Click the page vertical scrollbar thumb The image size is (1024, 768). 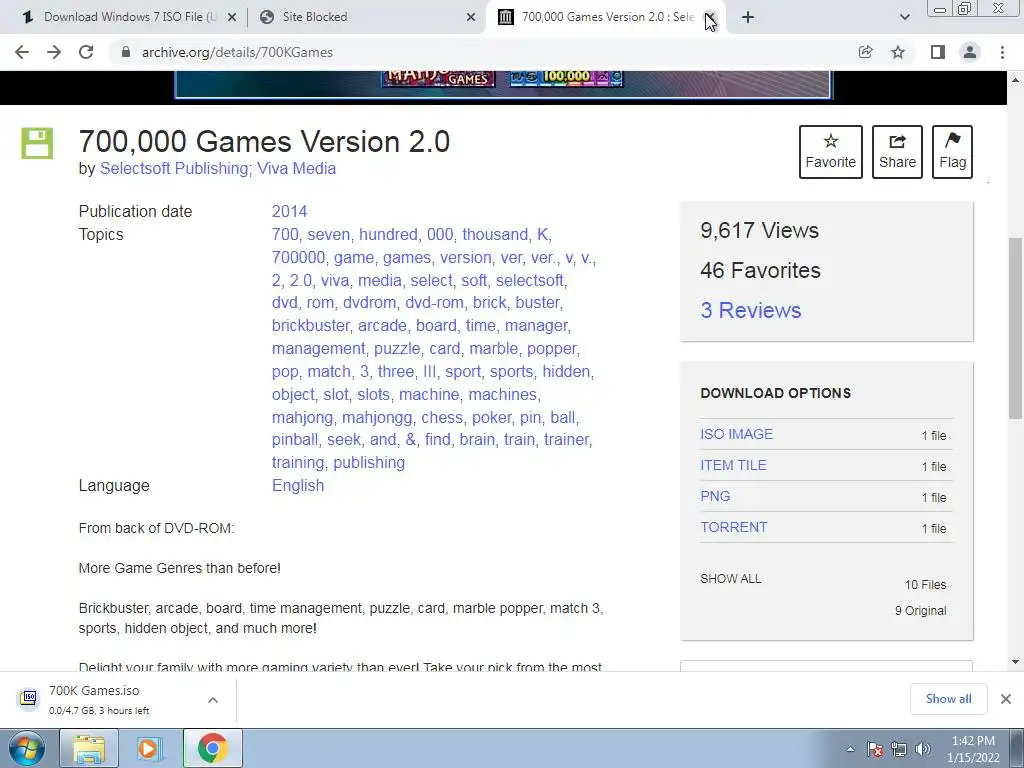[1015, 328]
